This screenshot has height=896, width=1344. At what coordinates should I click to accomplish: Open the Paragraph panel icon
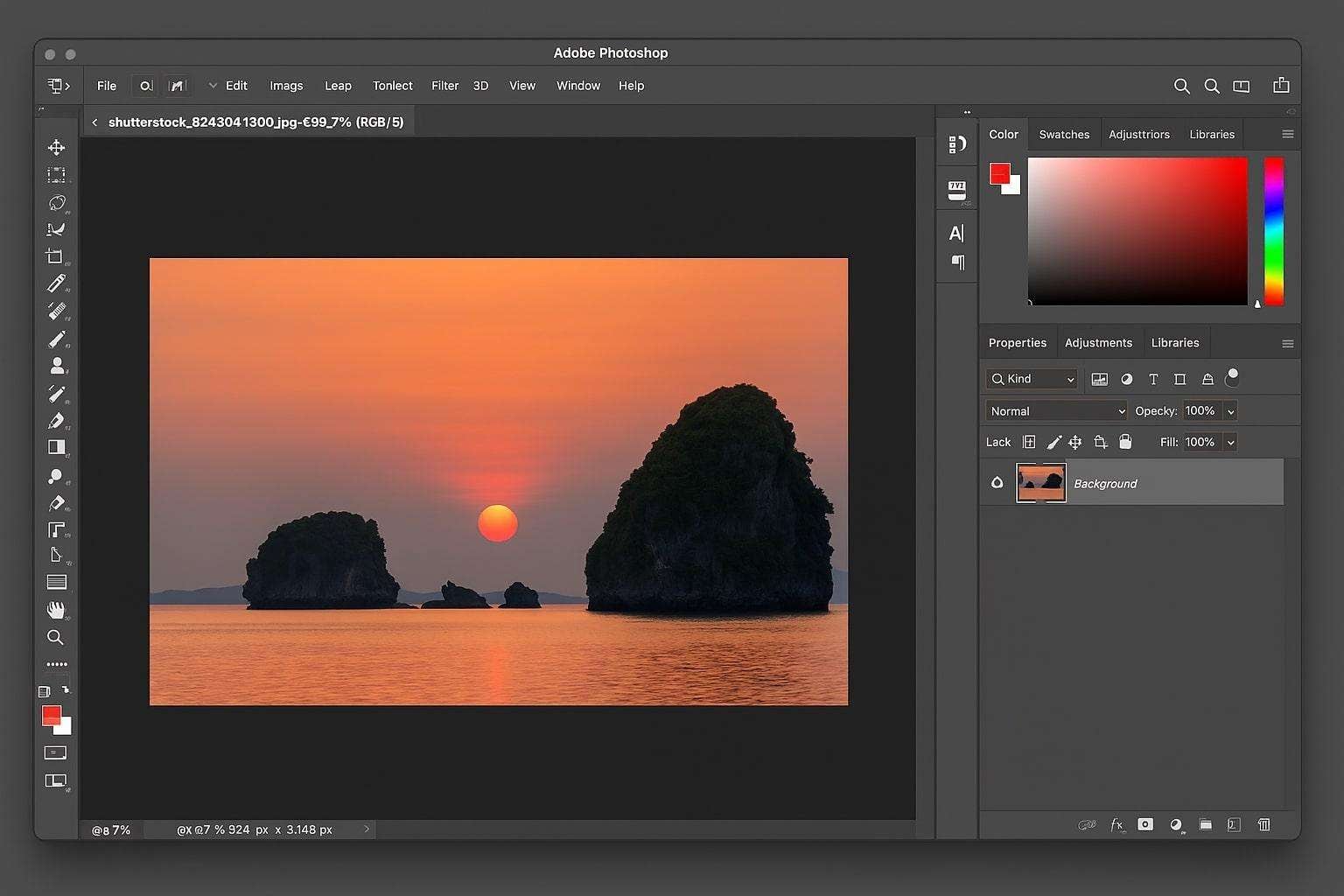point(958,262)
